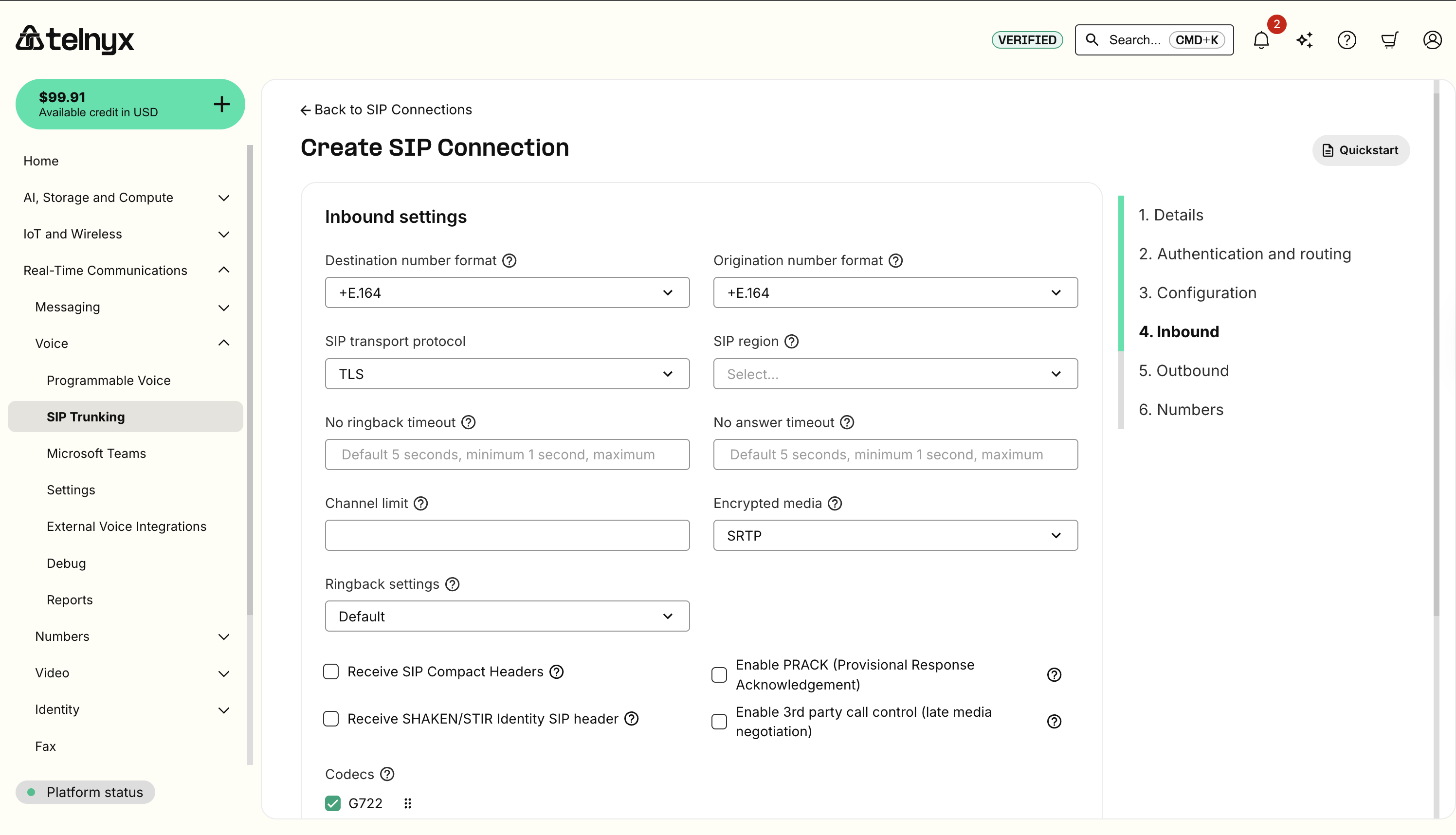Open the shopping cart icon
The height and width of the screenshot is (835, 1456).
tap(1389, 40)
